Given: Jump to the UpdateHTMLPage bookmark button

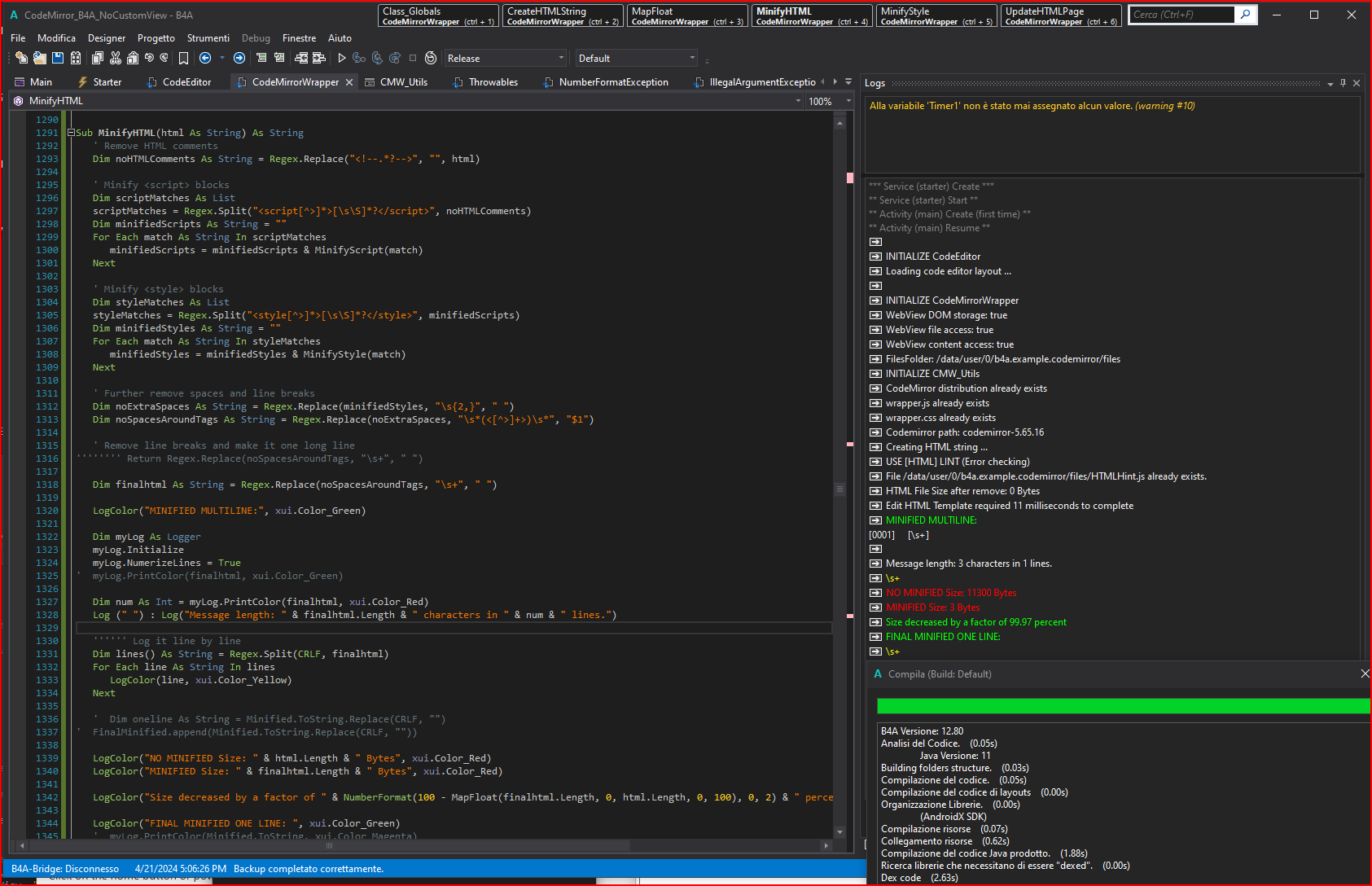Looking at the screenshot, I should (x=1061, y=15).
